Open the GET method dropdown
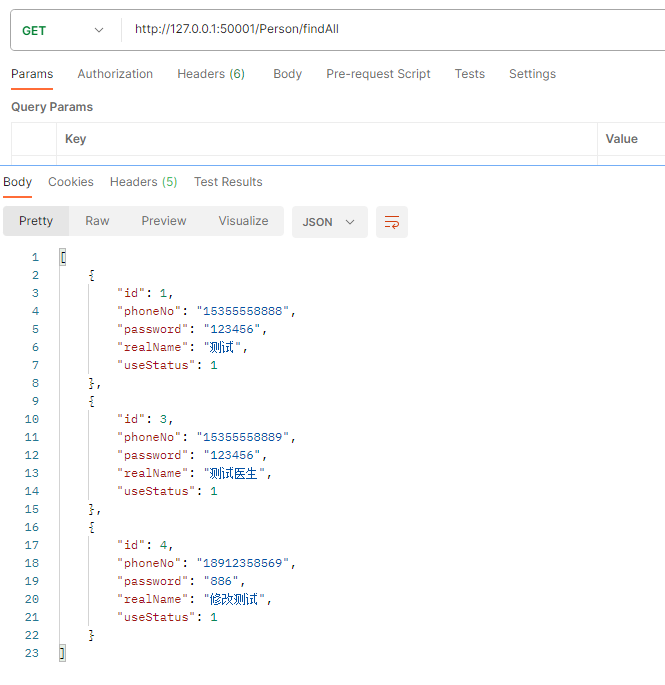The image size is (665, 685). [64, 31]
